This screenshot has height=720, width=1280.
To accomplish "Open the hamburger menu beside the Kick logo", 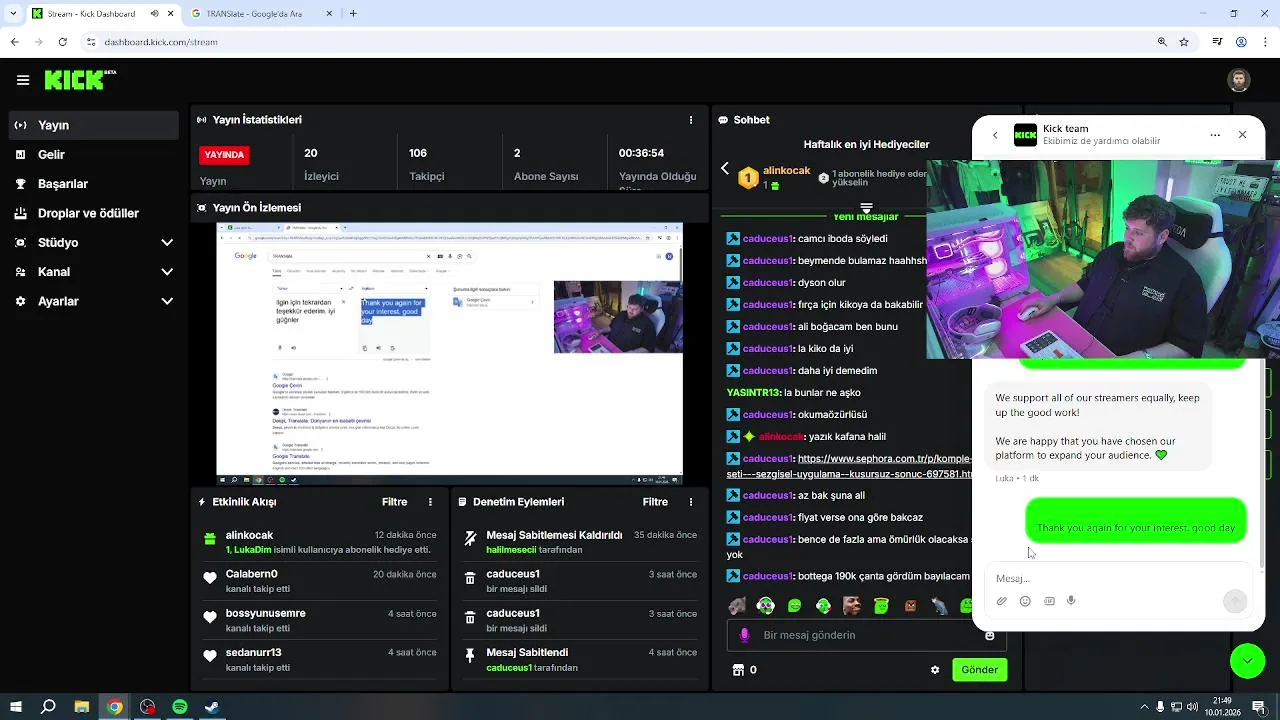I will [22, 80].
